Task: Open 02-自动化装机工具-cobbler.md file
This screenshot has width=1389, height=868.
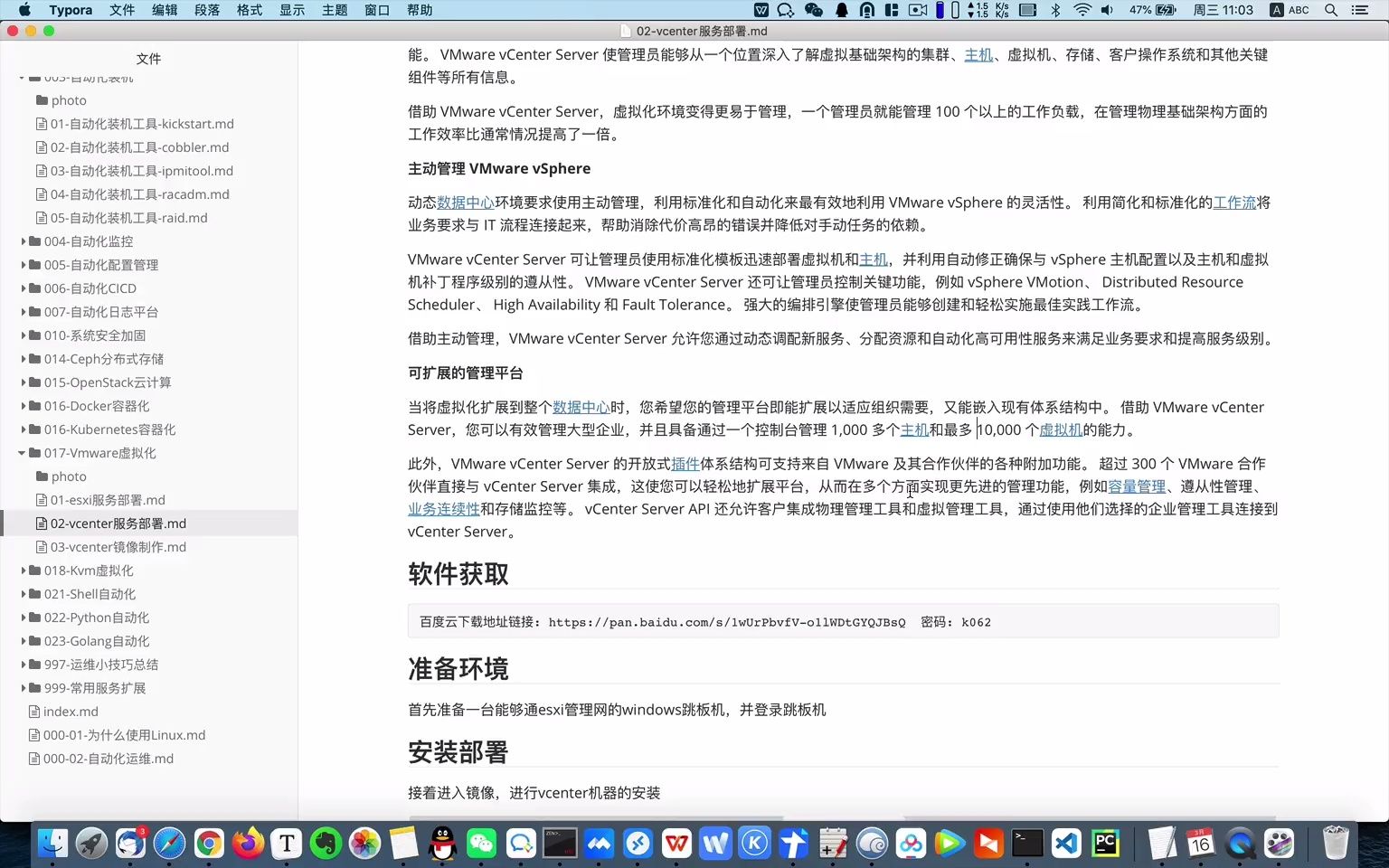Action: coord(139,147)
